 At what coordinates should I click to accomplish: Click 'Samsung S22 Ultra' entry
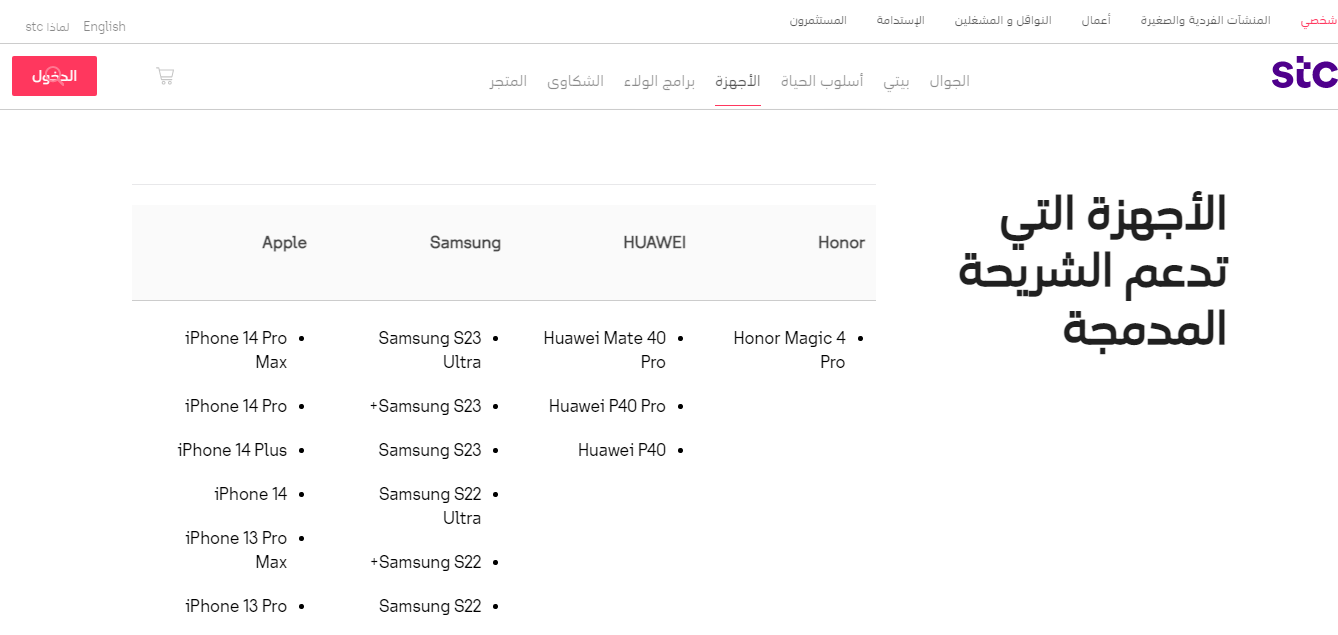pos(430,506)
